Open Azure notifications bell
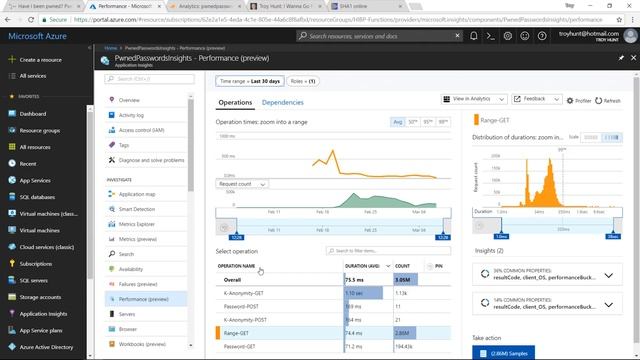 [473, 36]
